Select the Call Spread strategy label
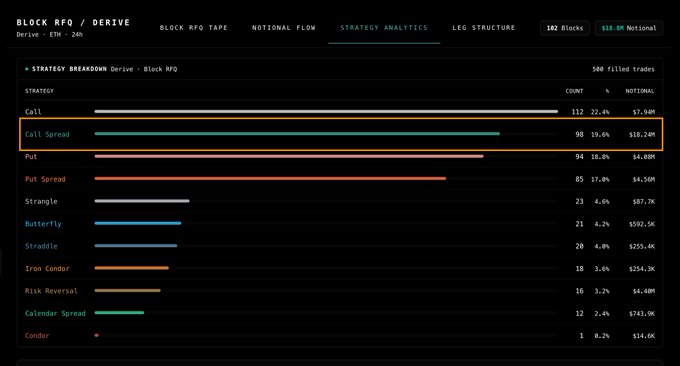The image size is (680, 366). click(47, 134)
